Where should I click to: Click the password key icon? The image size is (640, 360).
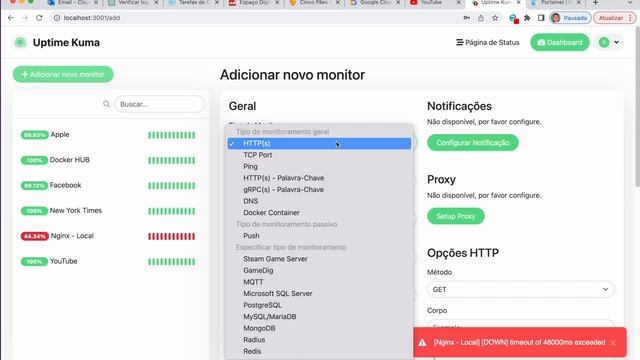point(467,18)
